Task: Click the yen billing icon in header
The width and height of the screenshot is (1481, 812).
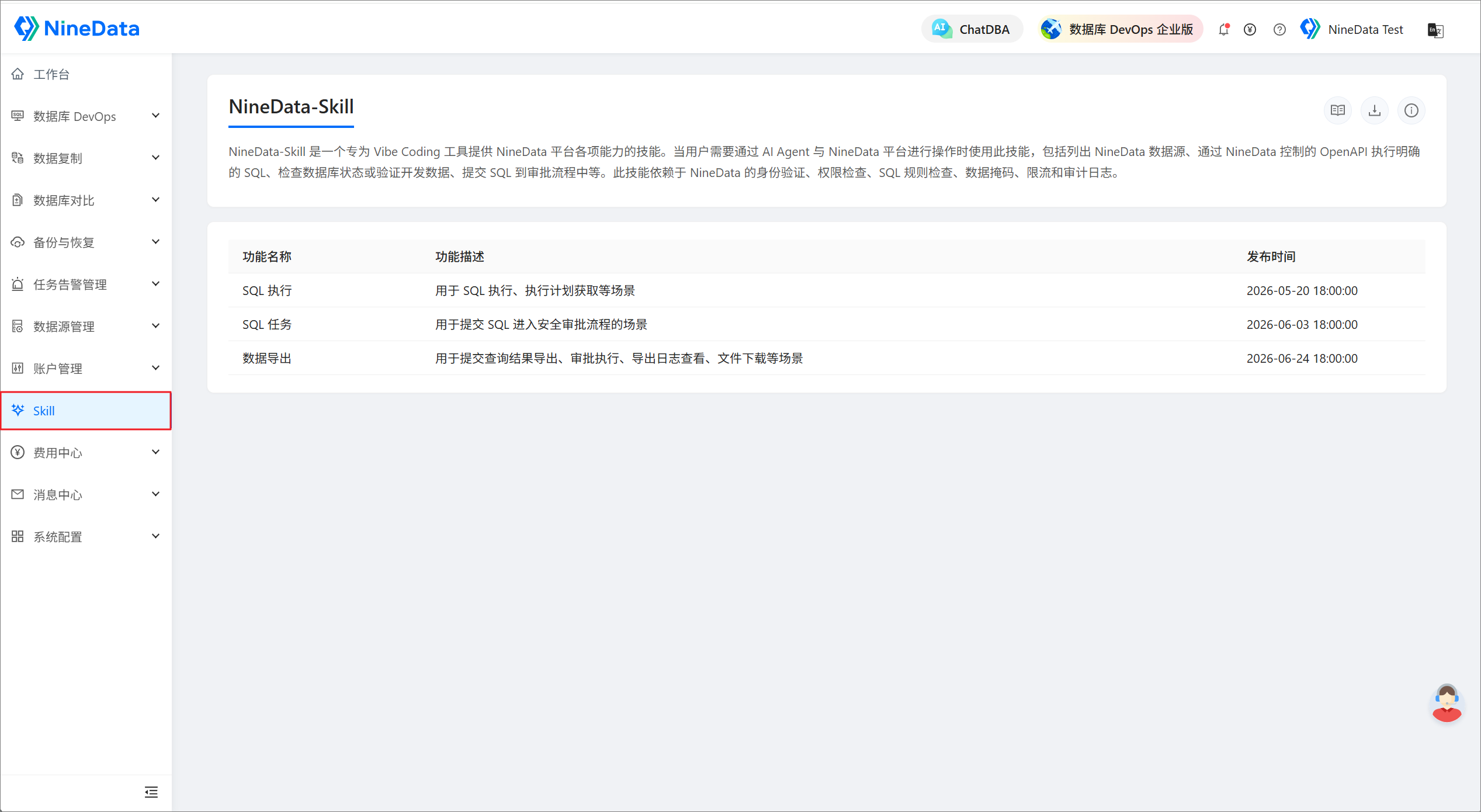Action: coord(1250,29)
